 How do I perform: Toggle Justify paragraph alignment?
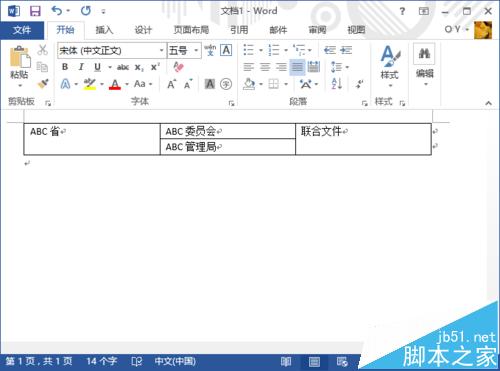pyautogui.click(x=297, y=67)
